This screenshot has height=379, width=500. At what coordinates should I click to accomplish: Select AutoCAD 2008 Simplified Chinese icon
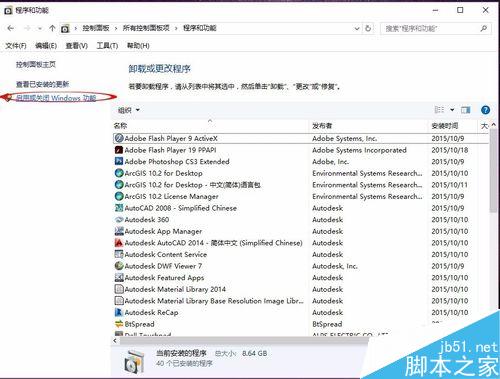(119, 208)
